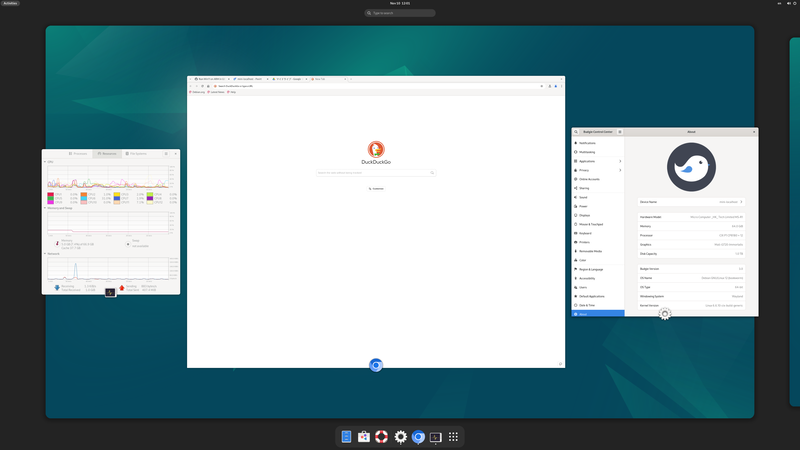This screenshot has height=450, width=800.
Task: Expand Applications settings chevron
Action: [x=620, y=161]
